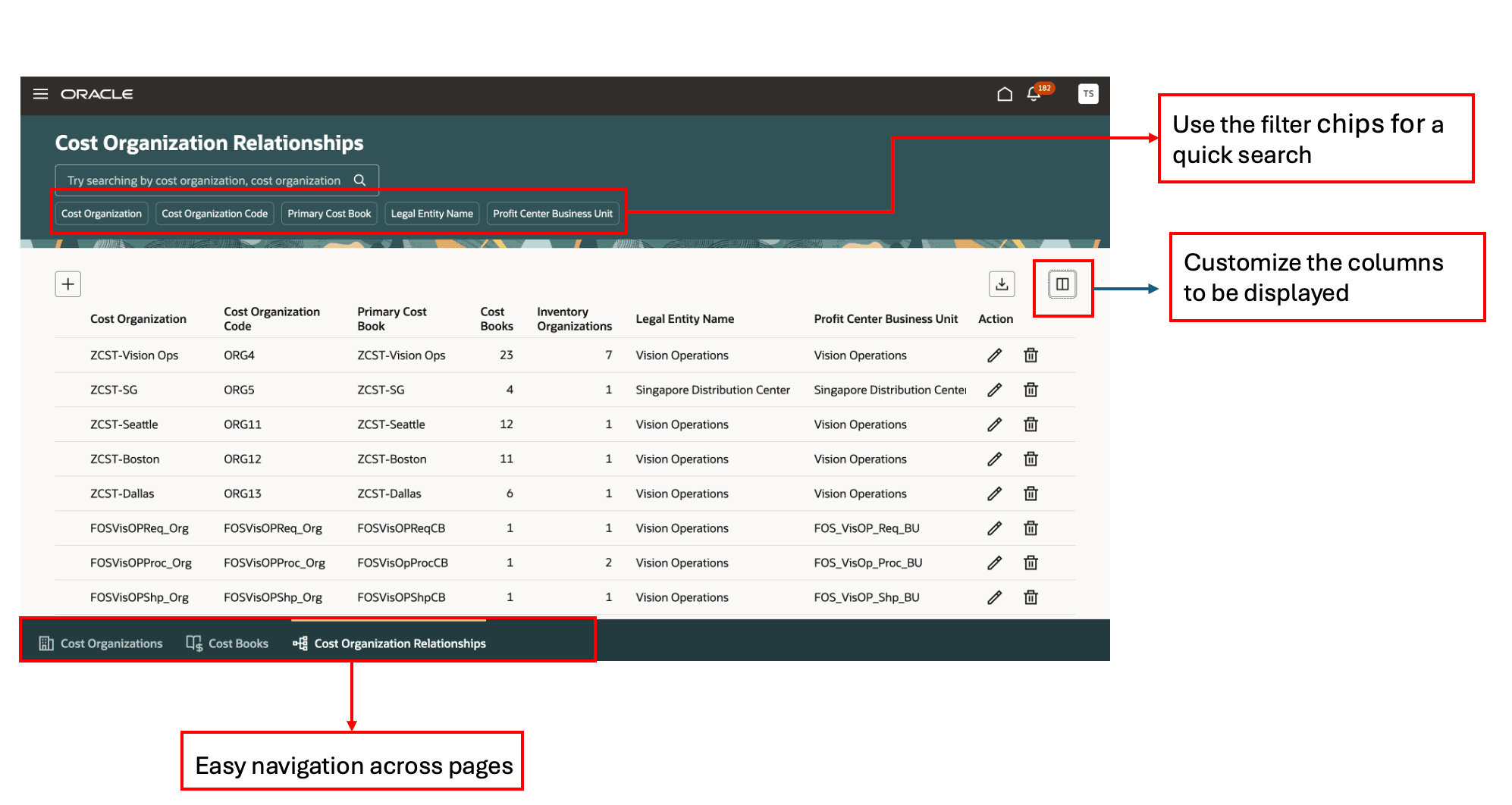This screenshot has width=1512, height=805.
Task: Edit the ZCST-Vision Ops row
Action: (994, 355)
